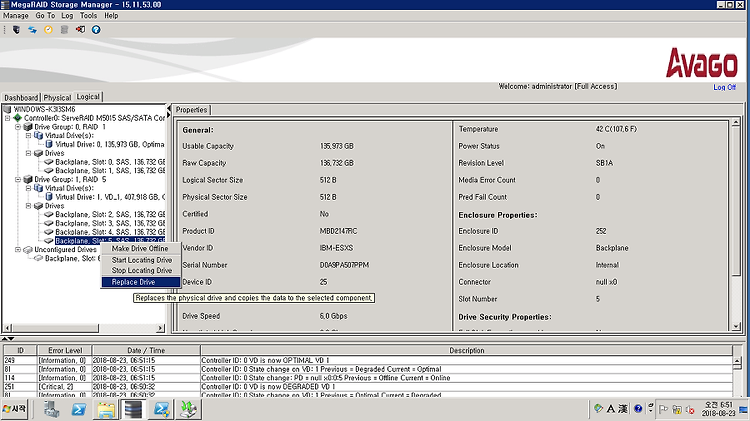Click the grayed database toolbar icon

[x=64, y=30]
